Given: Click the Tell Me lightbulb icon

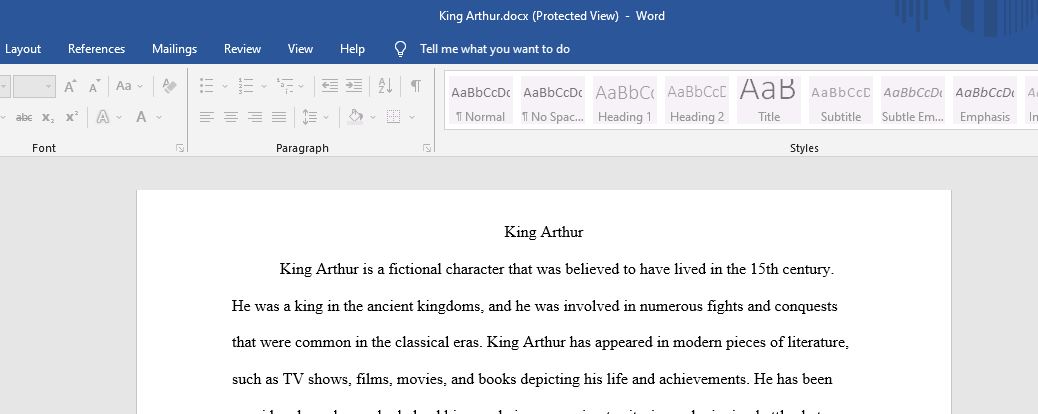Looking at the screenshot, I should click(401, 49).
